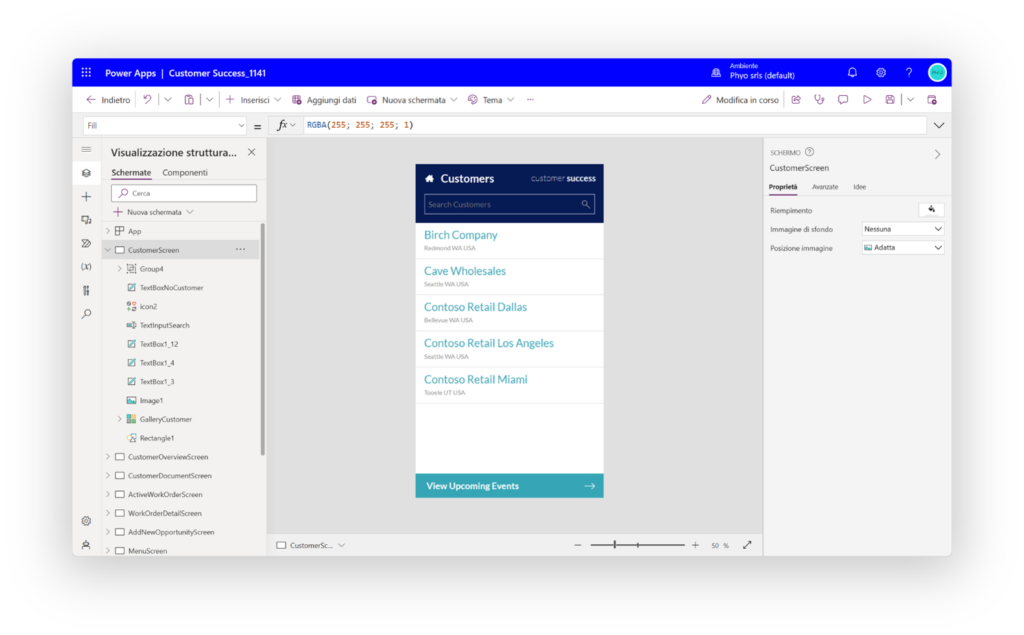The width and height of the screenshot is (1024, 635).
Task: Open Power Automate icon in left rail
Action: pyautogui.click(x=86, y=243)
